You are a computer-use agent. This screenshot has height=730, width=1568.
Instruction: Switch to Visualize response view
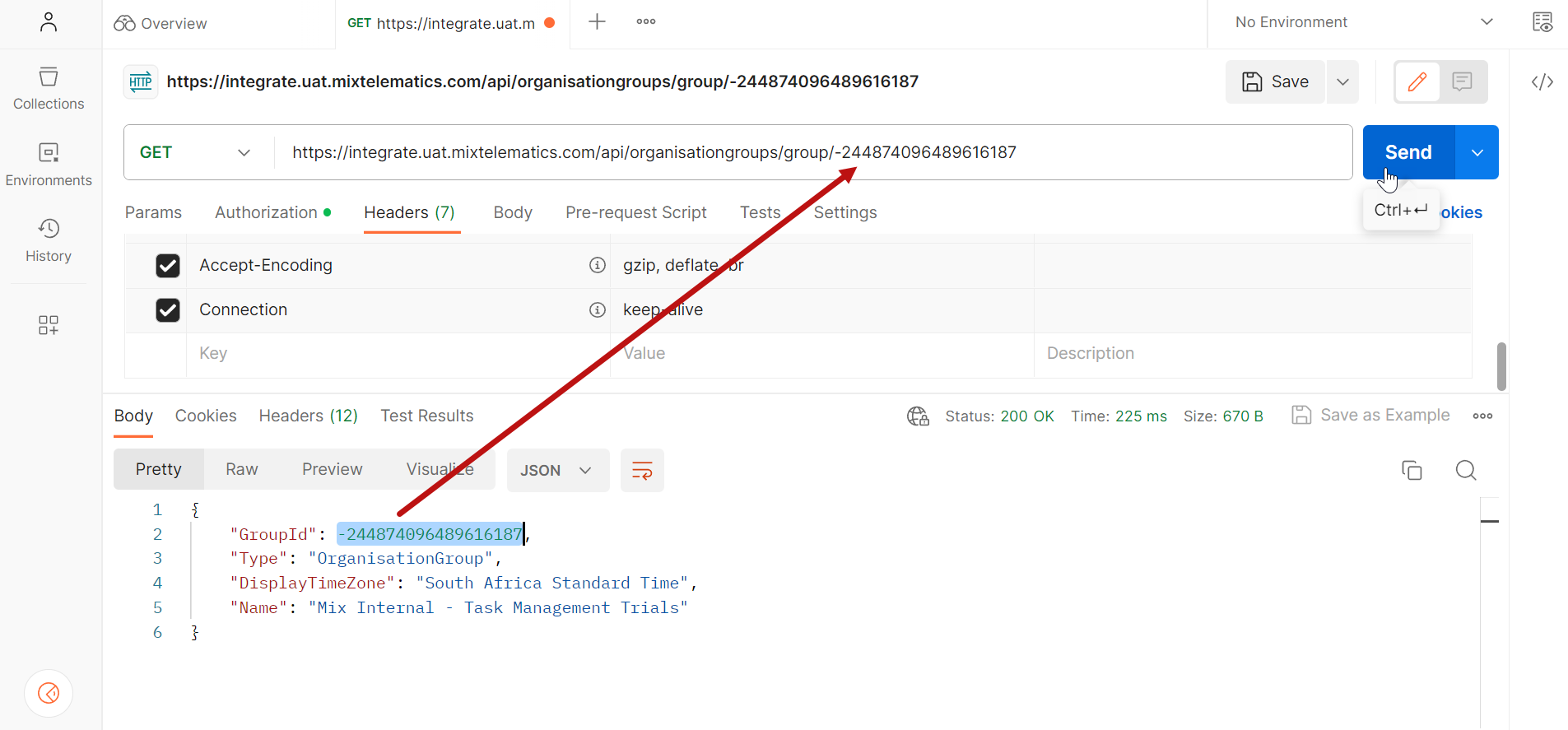[x=440, y=469]
